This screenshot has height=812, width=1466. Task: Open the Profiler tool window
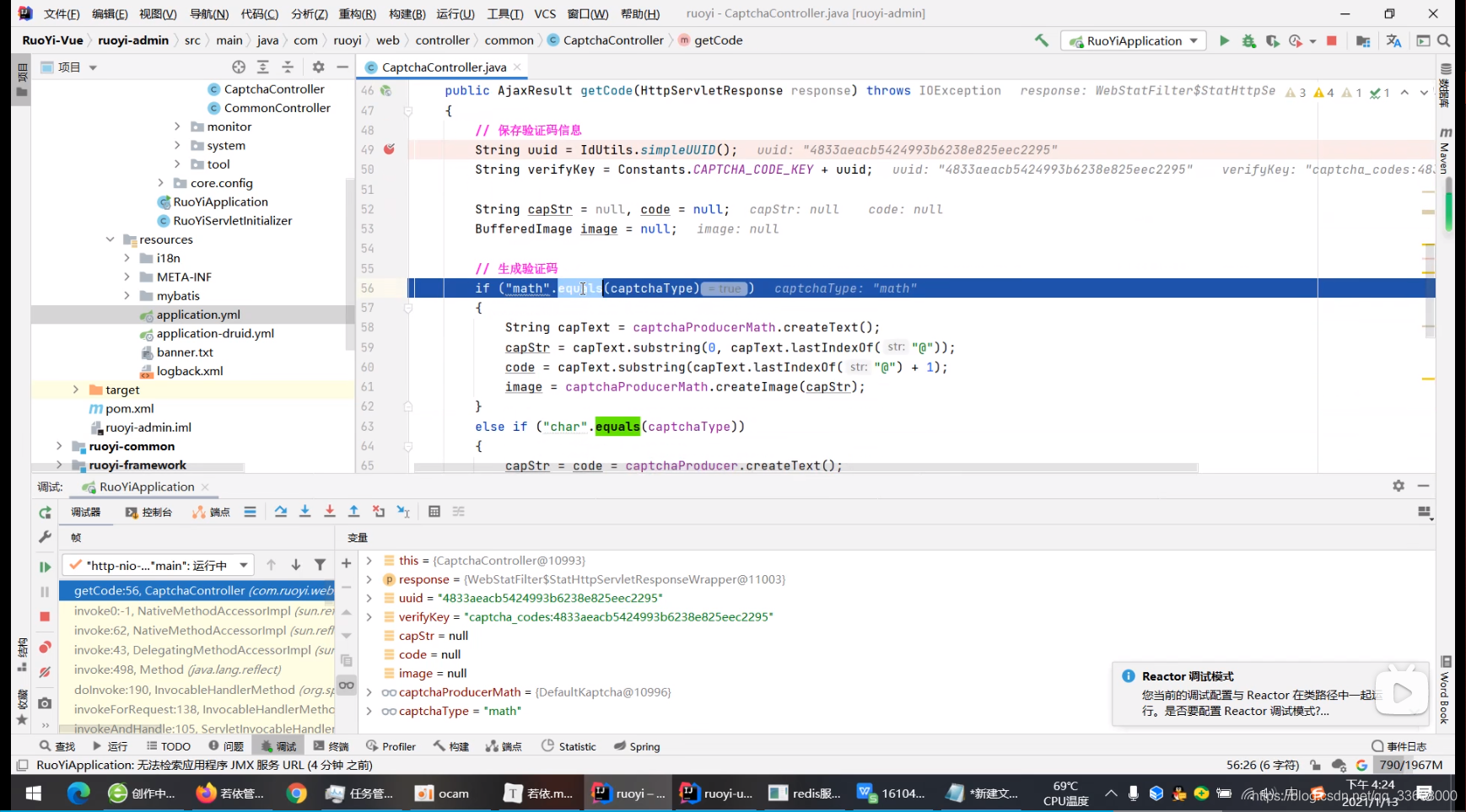391,746
